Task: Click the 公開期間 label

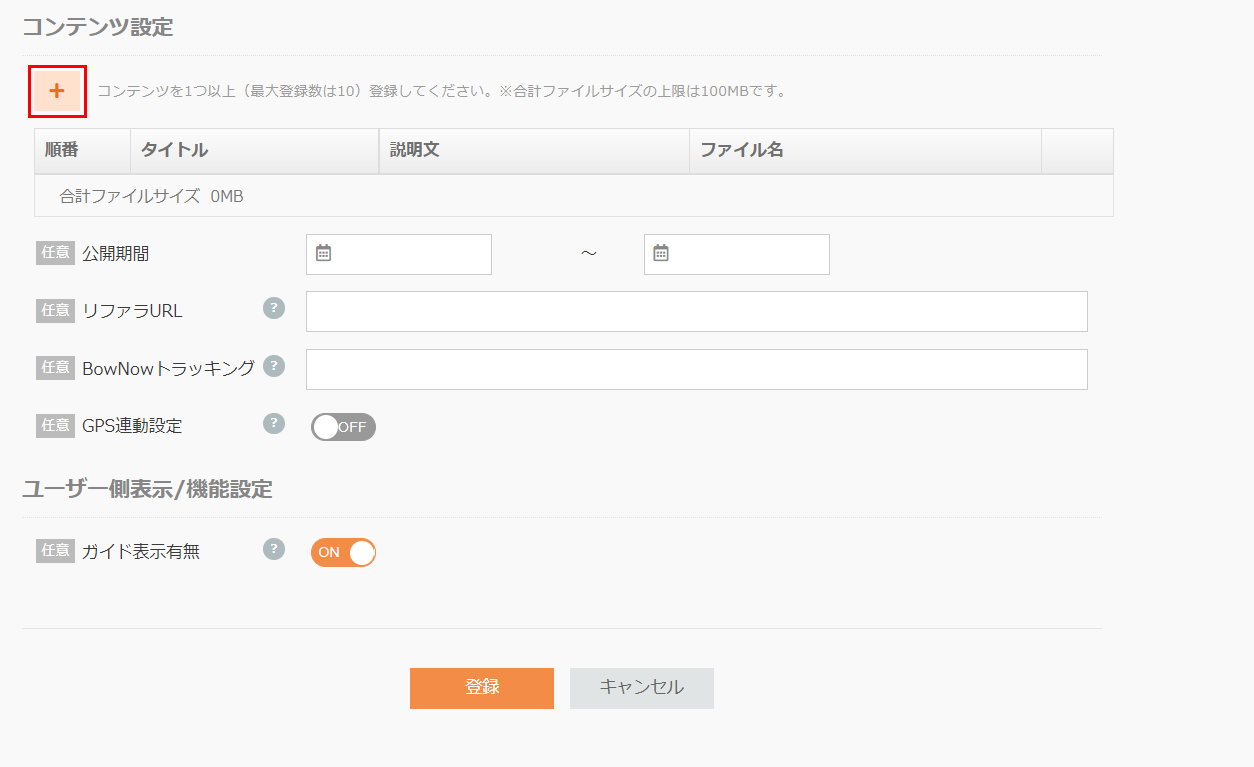Action: (115, 254)
